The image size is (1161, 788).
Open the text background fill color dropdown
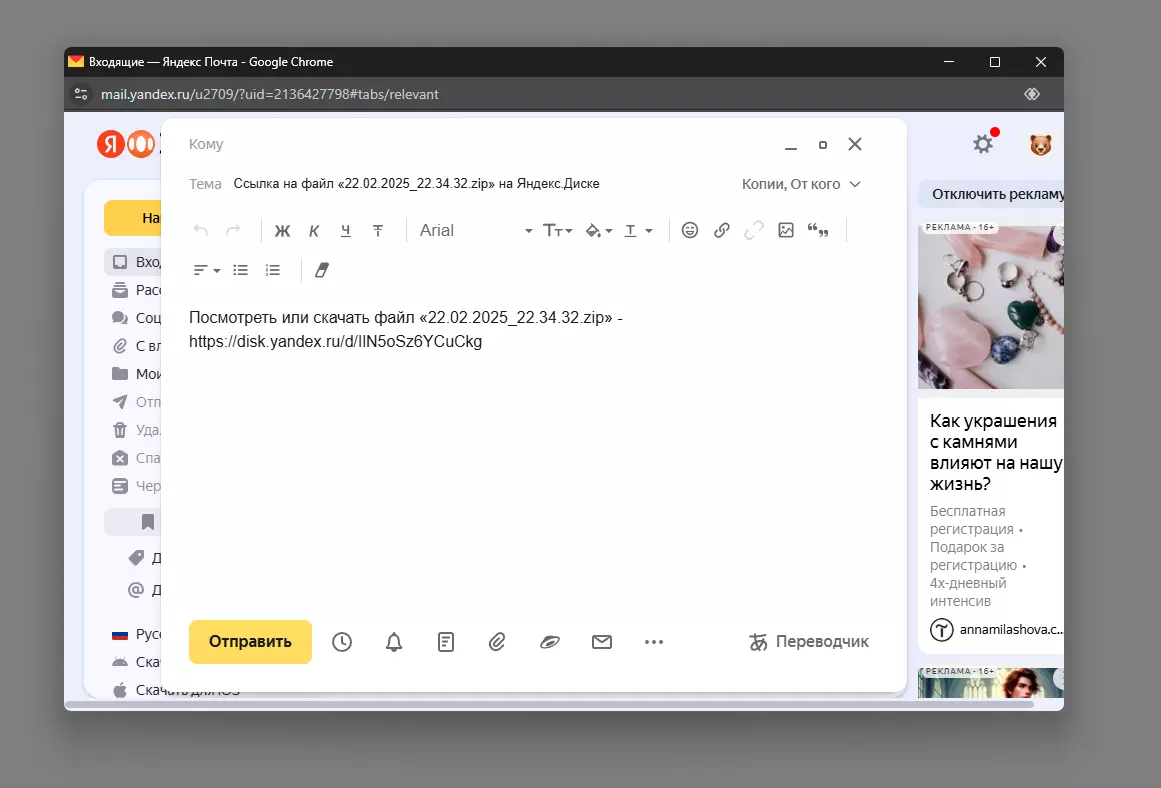pyautogui.click(x=598, y=230)
